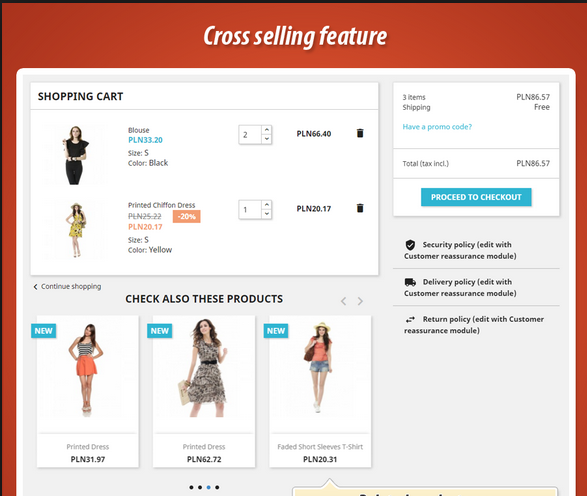This screenshot has width=587, height=496.
Task: Go to next cross-selling products arrow
Action: (360, 301)
